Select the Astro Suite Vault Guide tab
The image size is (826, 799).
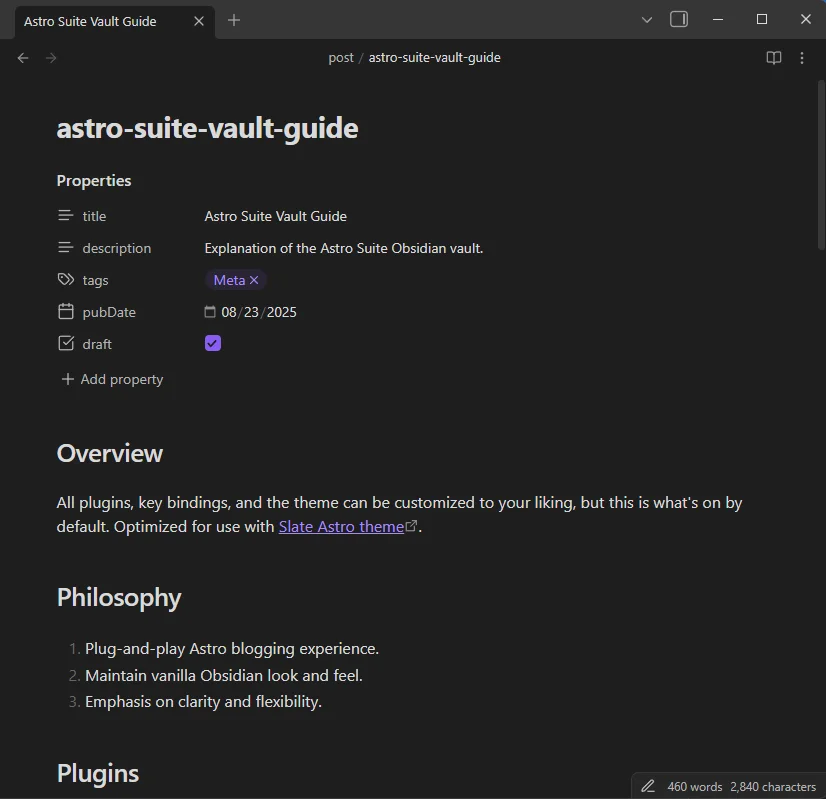coord(95,21)
